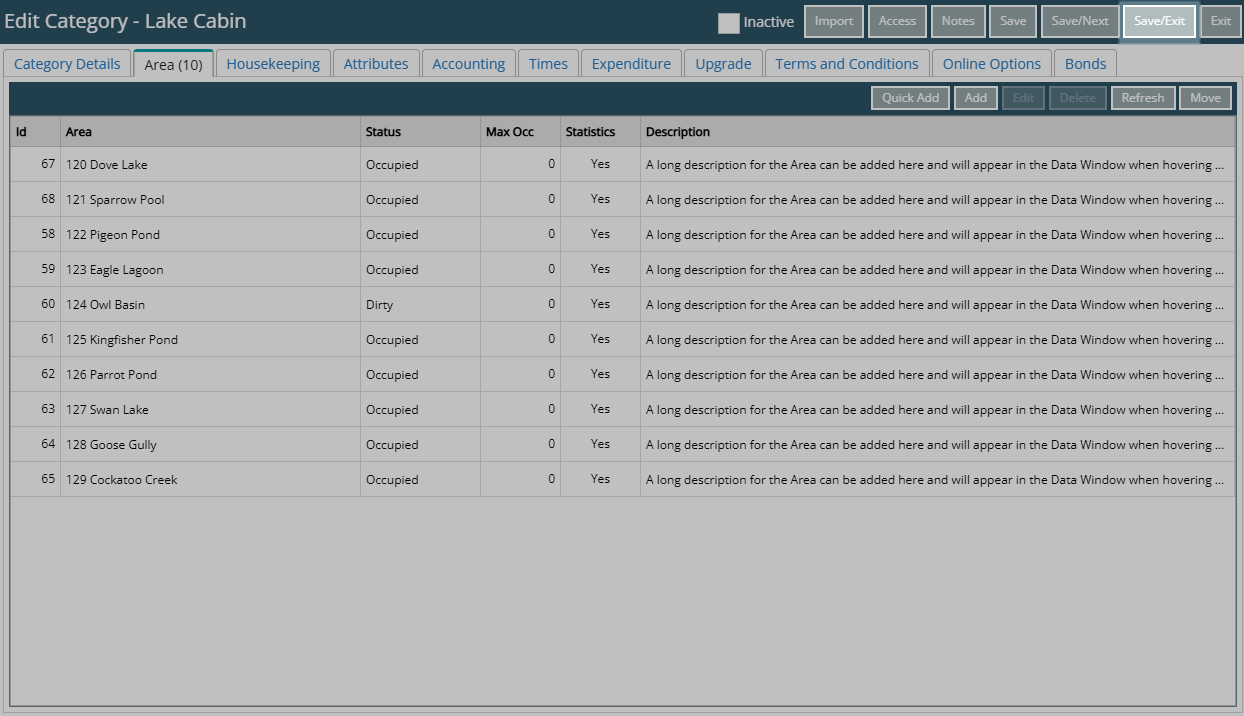Click the Import button
Viewport: 1244px width, 716px height.
point(834,21)
